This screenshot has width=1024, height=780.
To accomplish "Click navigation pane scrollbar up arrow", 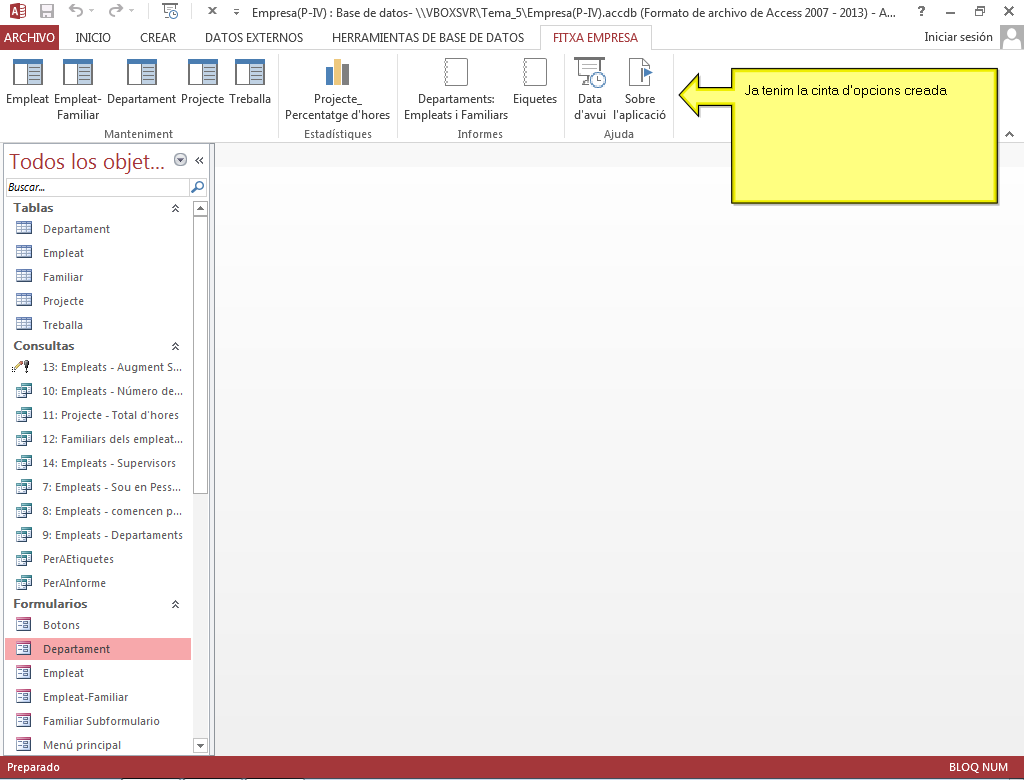I will point(200,208).
